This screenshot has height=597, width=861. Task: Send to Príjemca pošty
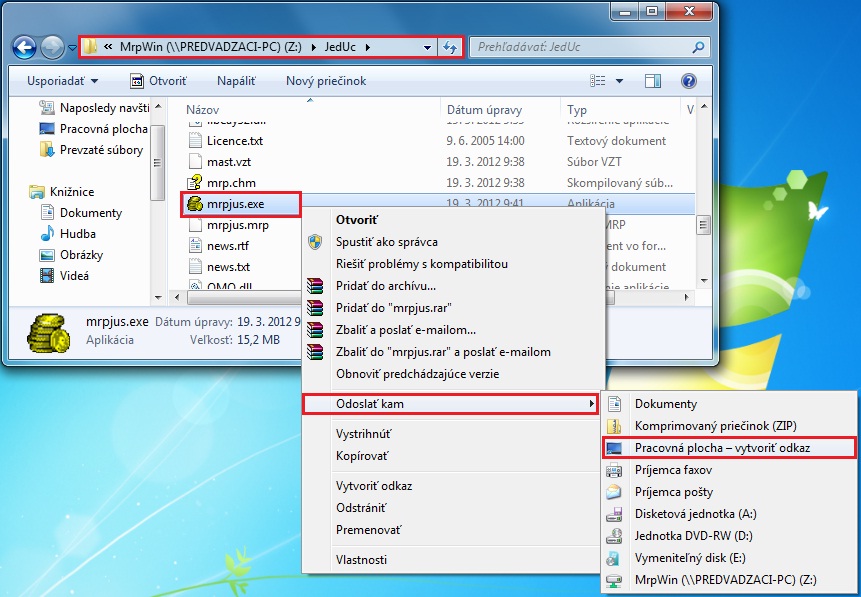[729, 492]
